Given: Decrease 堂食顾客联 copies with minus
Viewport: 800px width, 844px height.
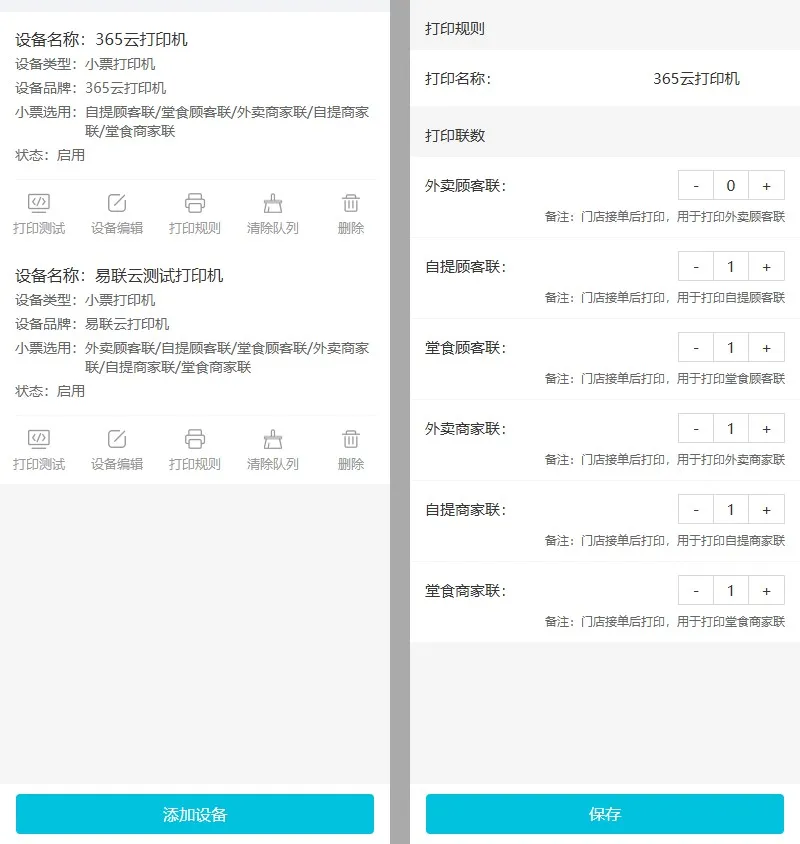Looking at the screenshot, I should point(696,348).
